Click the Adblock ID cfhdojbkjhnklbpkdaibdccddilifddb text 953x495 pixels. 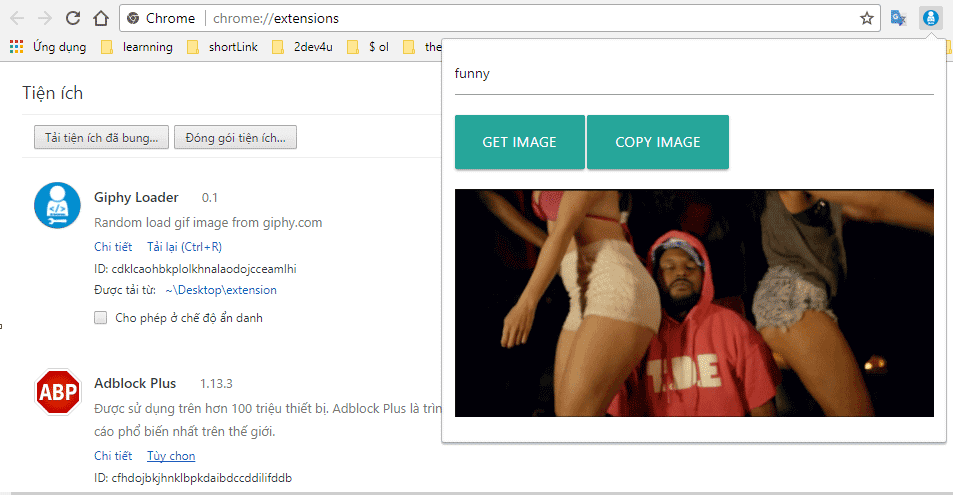coord(193,478)
